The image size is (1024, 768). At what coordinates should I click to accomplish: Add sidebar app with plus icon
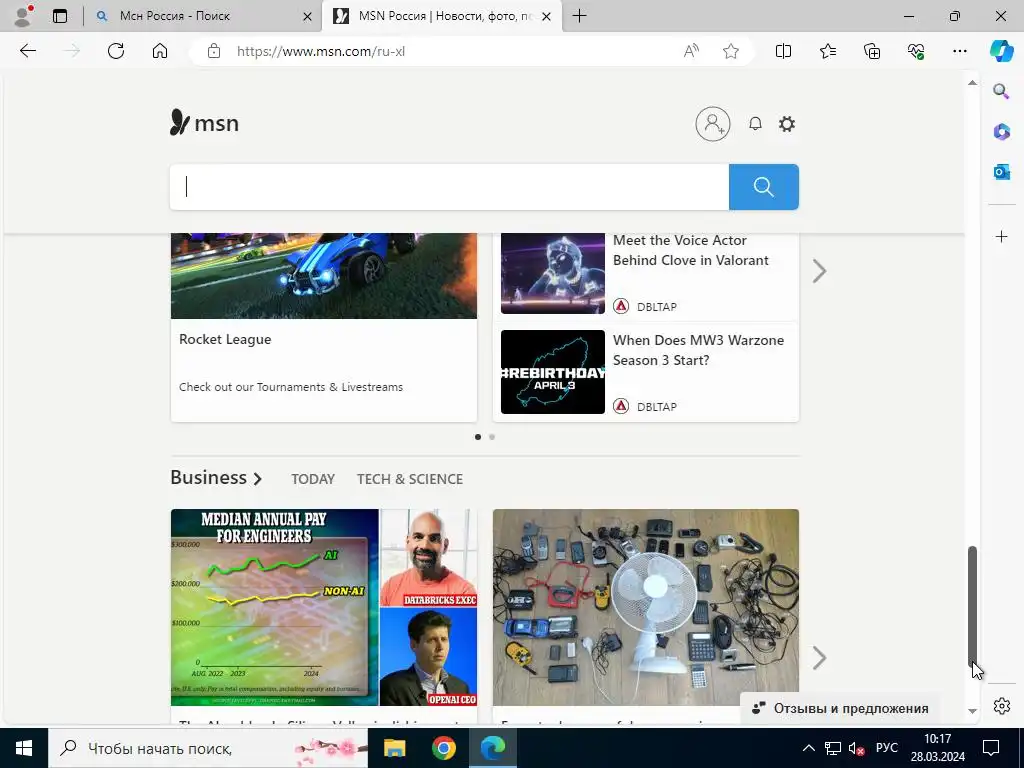tap(1001, 236)
